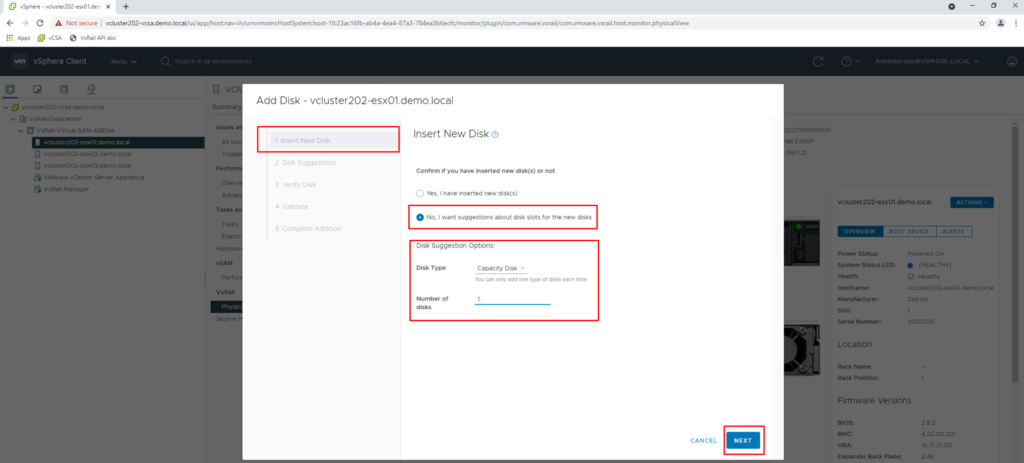Click the smiley feedback icon
This screenshot has width=1024, height=463.
click(x=1012, y=61)
